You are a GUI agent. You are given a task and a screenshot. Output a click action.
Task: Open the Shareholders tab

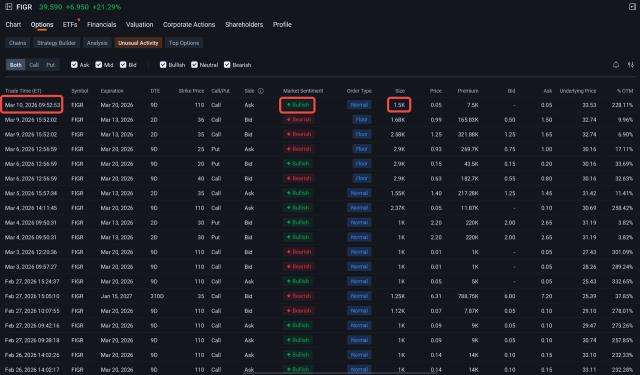[244, 24]
